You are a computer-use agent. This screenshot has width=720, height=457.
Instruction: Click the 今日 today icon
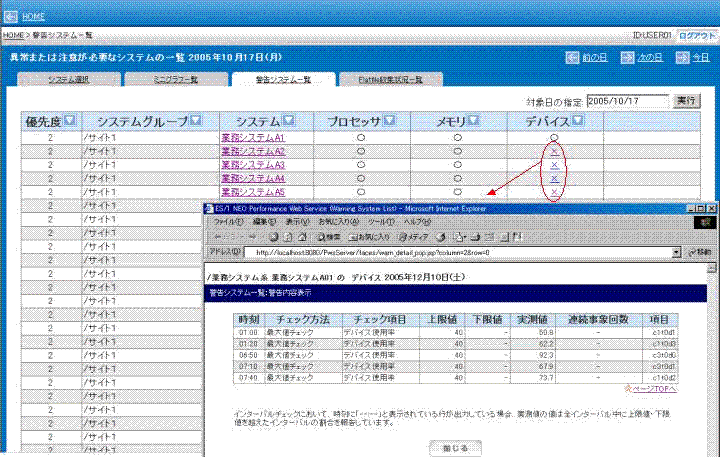682,57
